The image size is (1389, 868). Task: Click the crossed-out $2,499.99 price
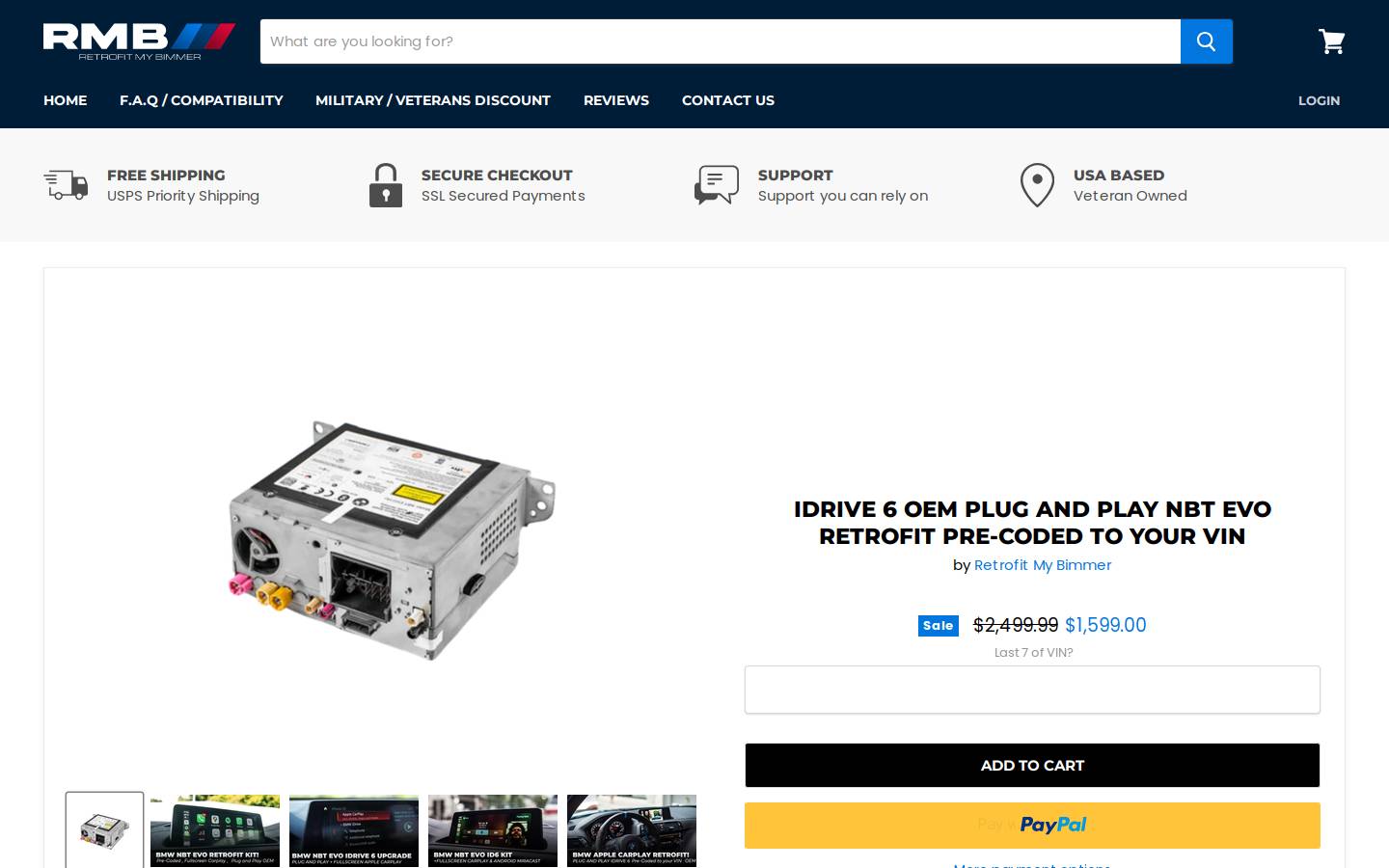pyautogui.click(x=1016, y=625)
